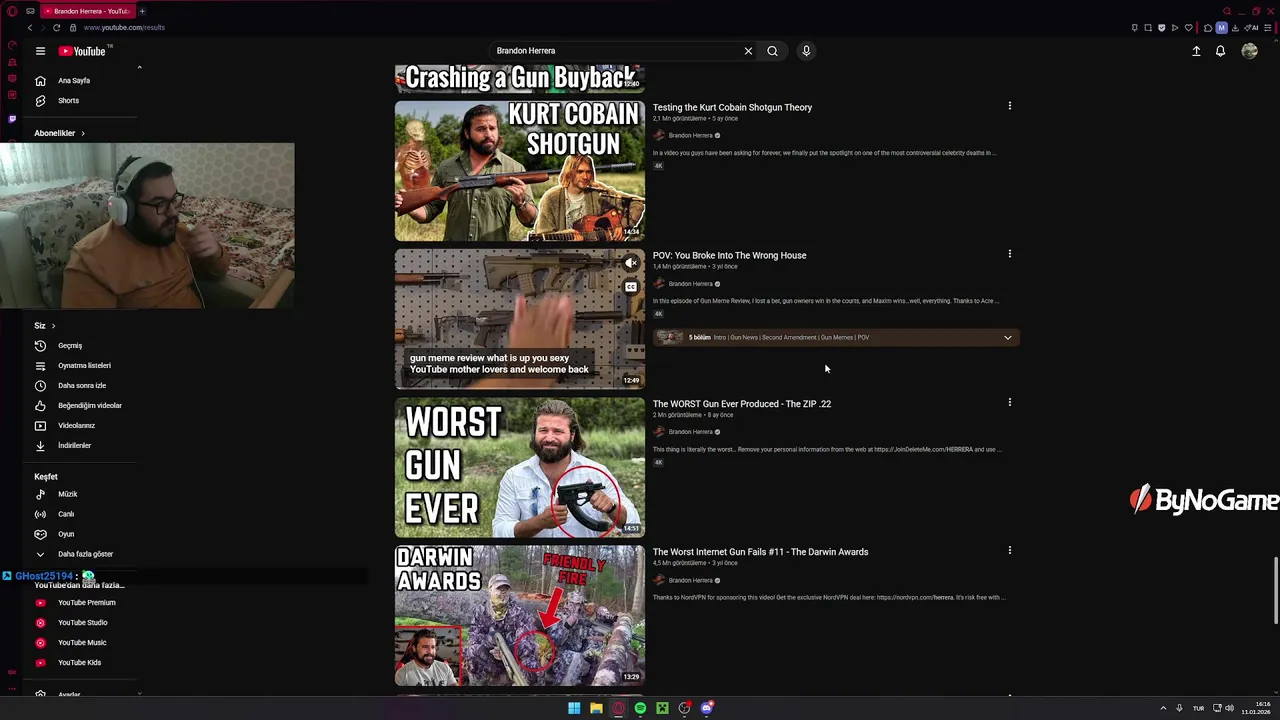Open Opera easy setup sliders icon

pos(1268,28)
